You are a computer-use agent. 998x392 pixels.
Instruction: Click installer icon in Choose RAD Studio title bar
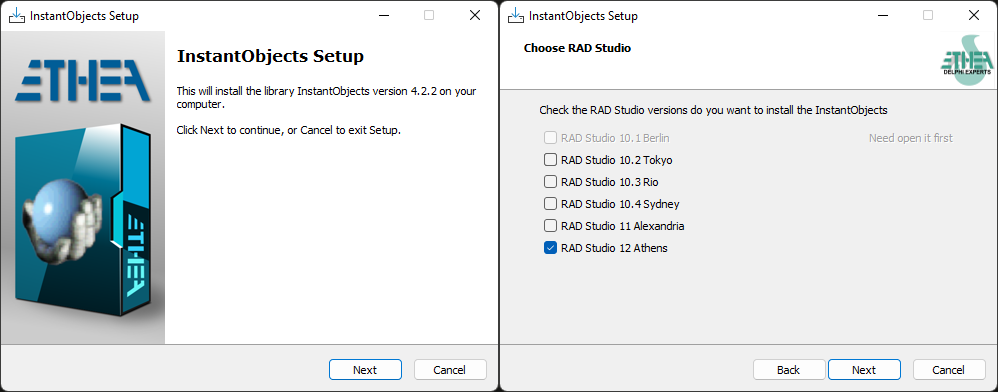516,16
